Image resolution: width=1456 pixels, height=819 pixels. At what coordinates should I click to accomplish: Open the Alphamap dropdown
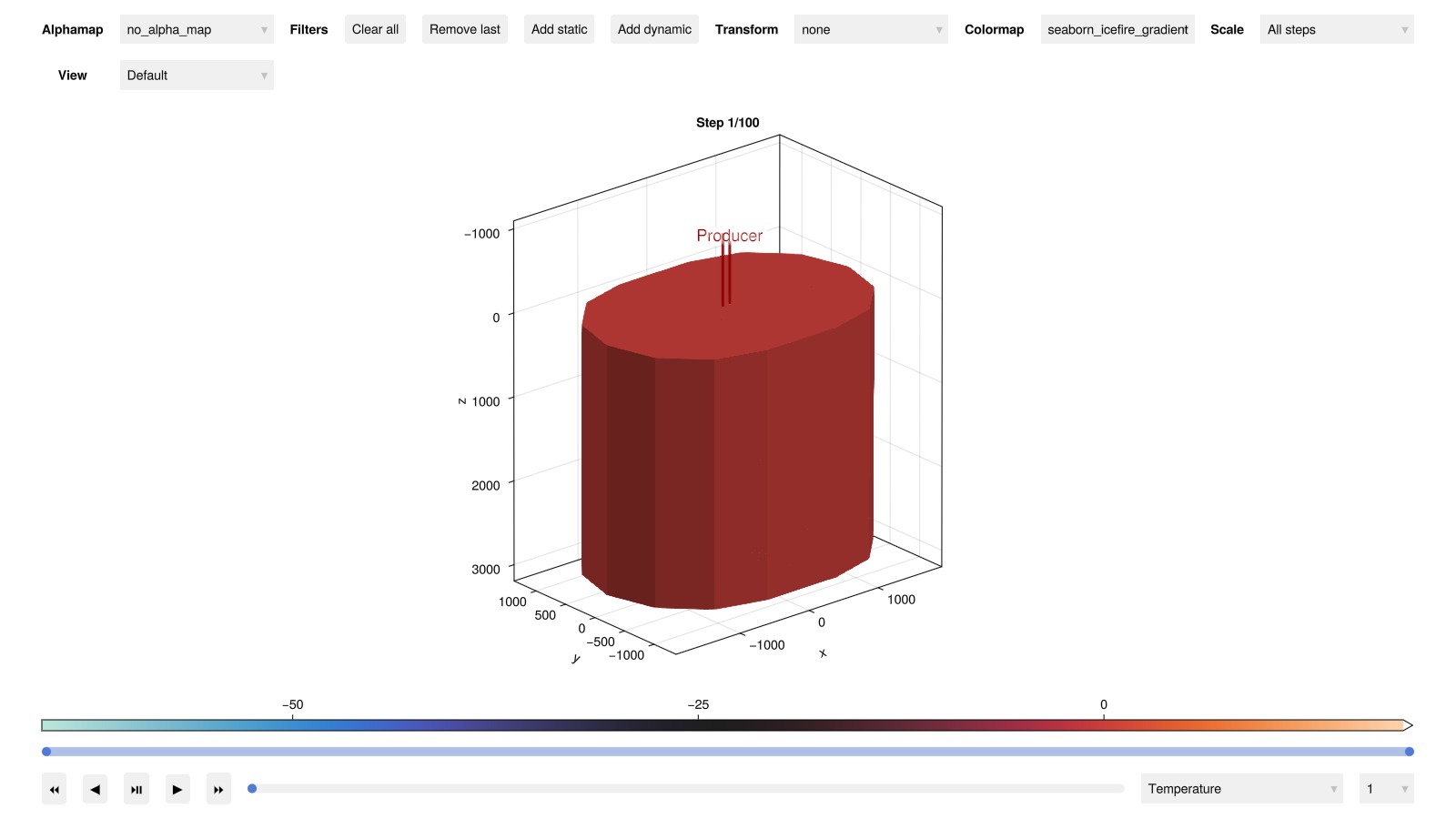tap(197, 30)
